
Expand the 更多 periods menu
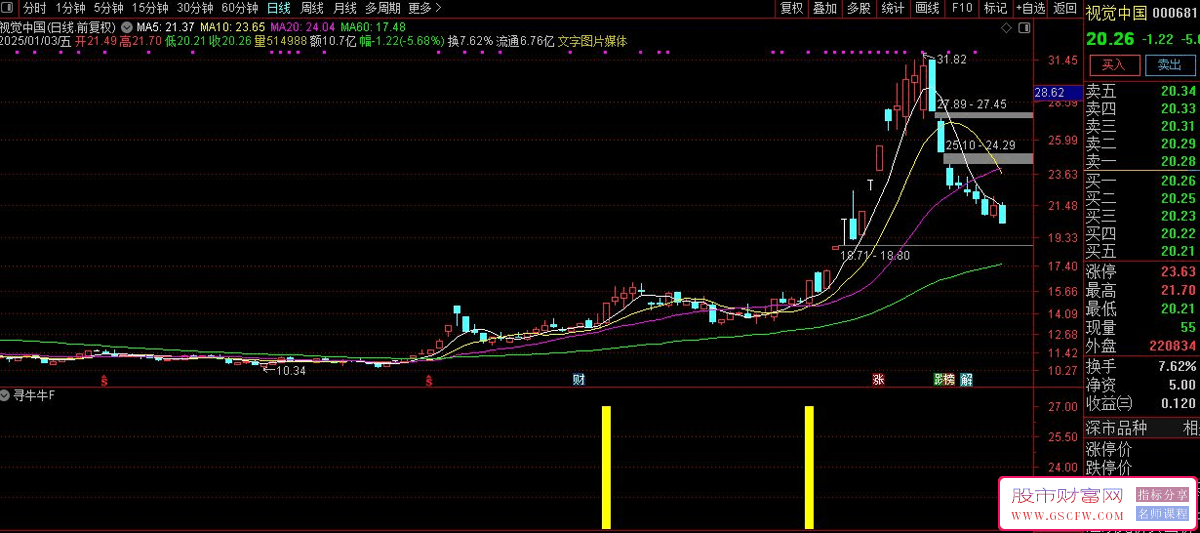coord(424,8)
